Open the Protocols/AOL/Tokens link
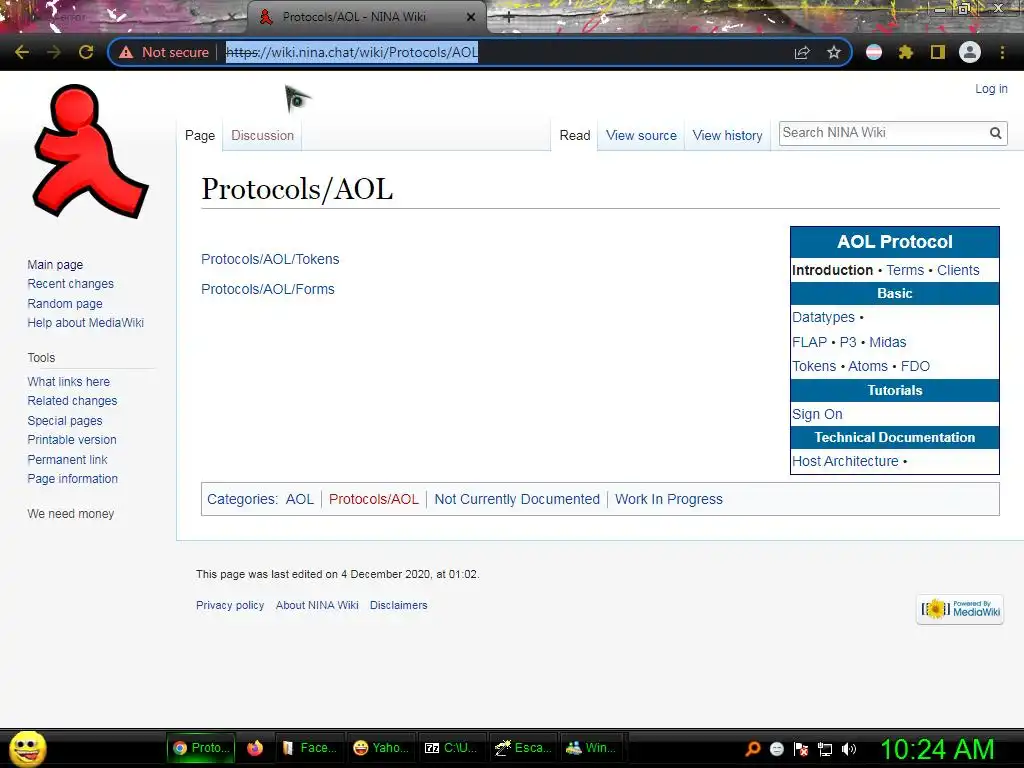Image resolution: width=1024 pixels, height=768 pixels. [270, 259]
